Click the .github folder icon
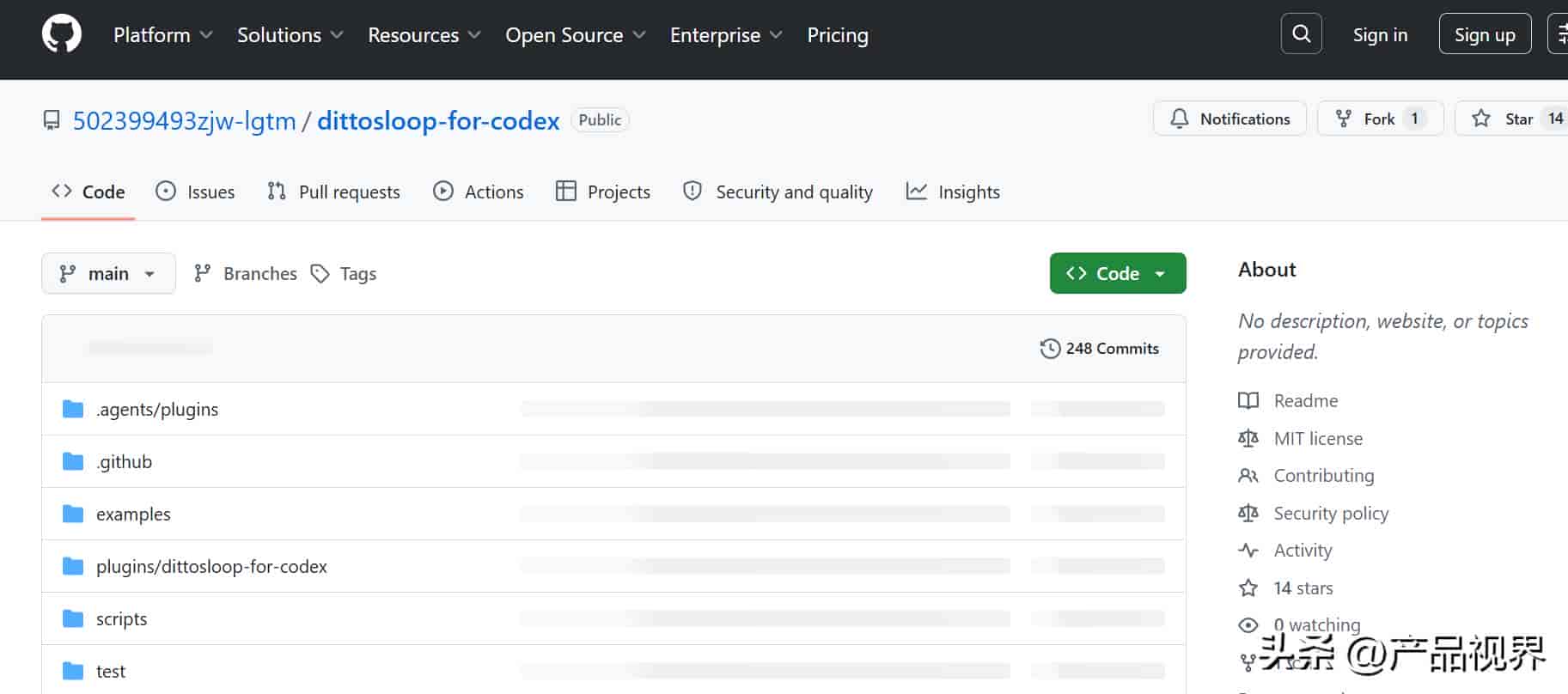The height and width of the screenshot is (694, 1568). 73,461
